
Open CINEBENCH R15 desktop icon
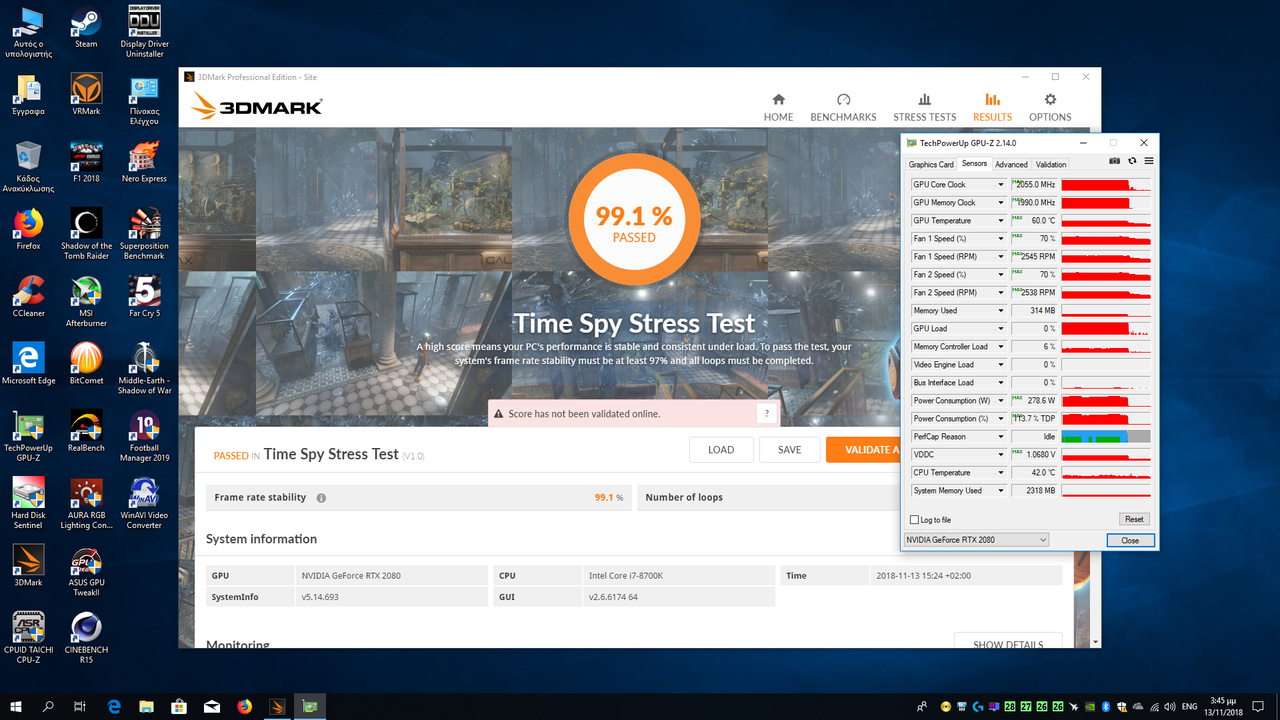pyautogui.click(x=86, y=635)
